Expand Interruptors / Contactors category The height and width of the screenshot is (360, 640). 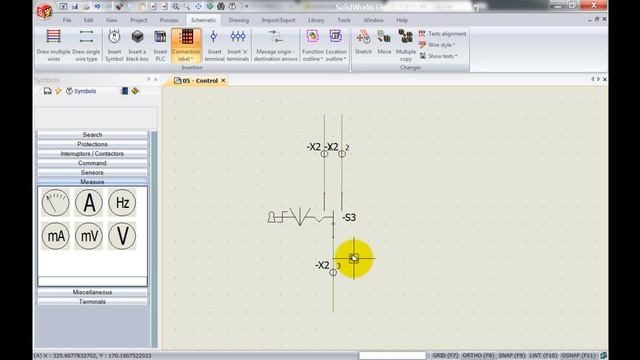tap(92, 153)
